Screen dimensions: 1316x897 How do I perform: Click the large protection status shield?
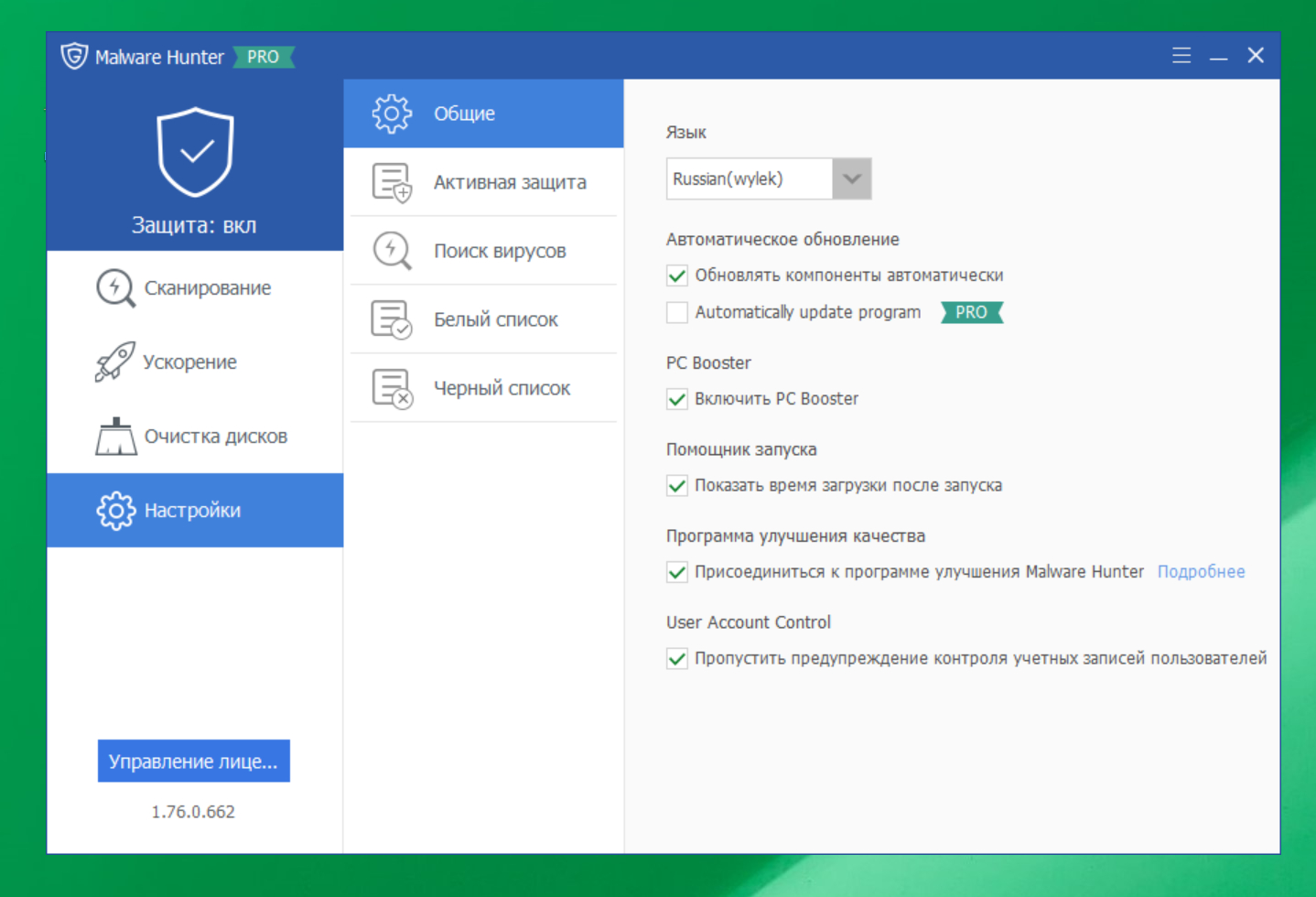pyautogui.click(x=195, y=152)
